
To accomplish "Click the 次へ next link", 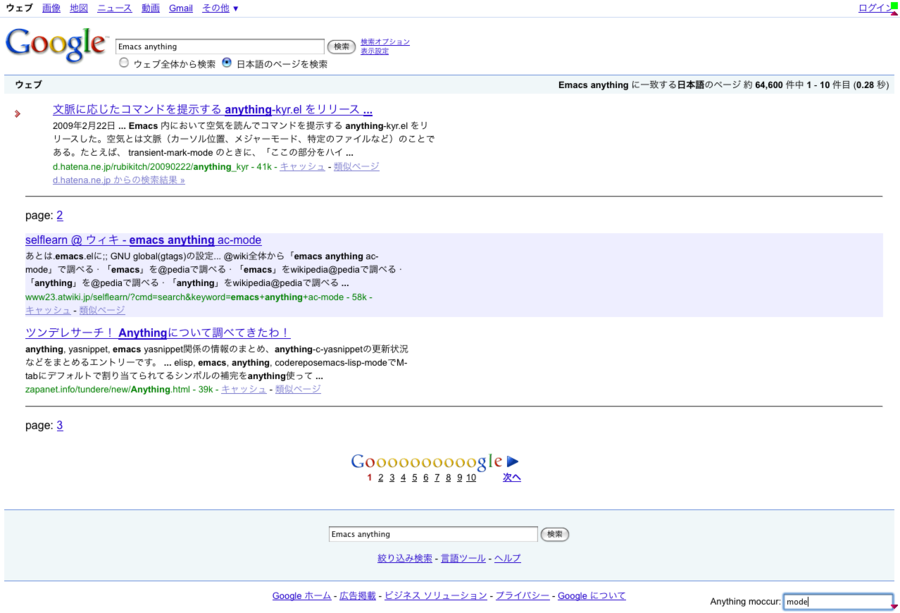I will [x=512, y=478].
